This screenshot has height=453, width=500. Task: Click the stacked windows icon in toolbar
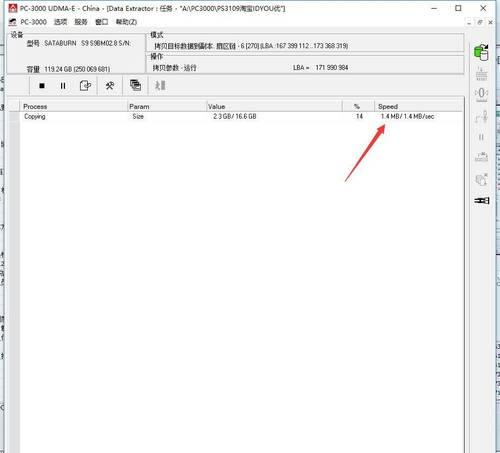click(x=135, y=85)
